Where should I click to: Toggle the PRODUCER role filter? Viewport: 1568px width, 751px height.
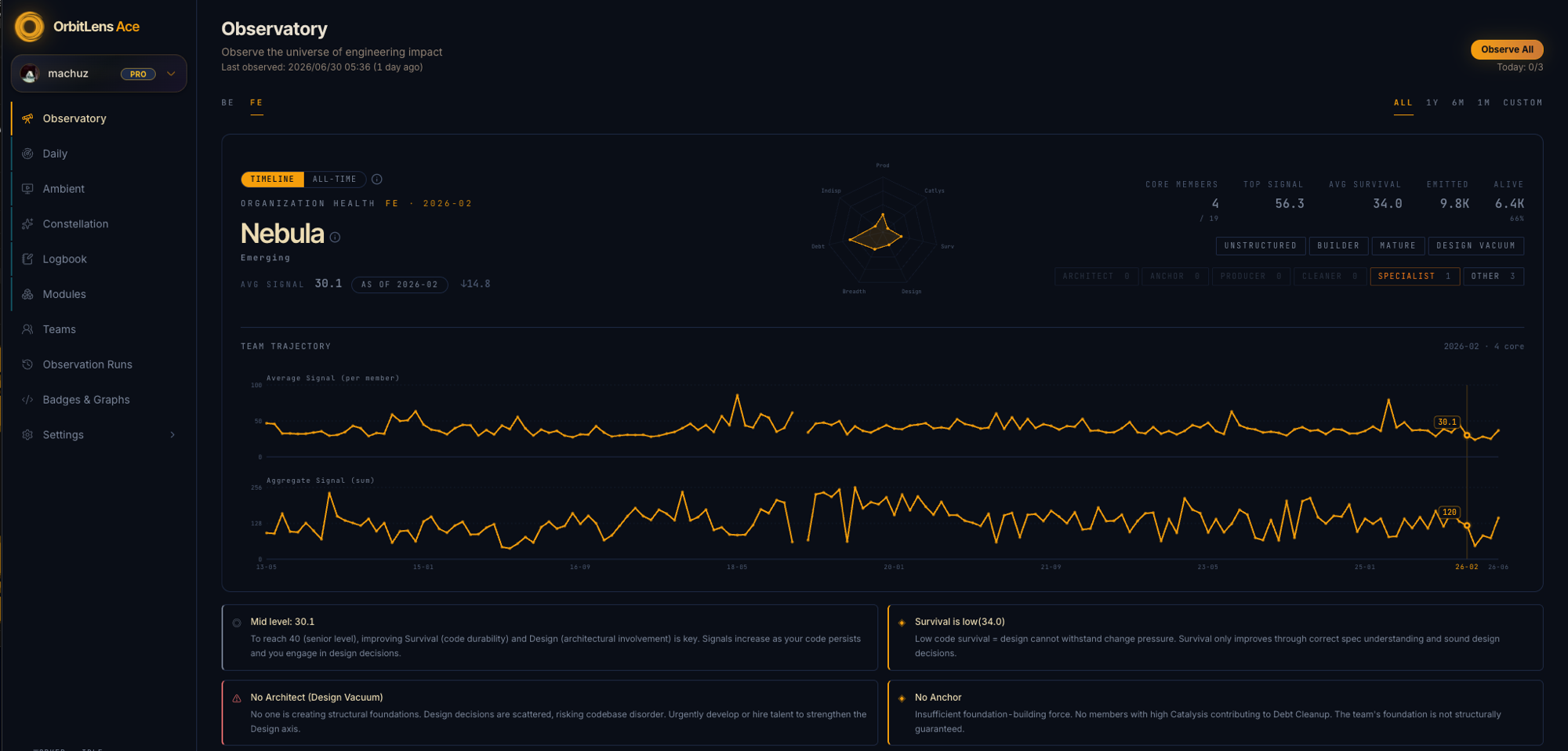[1251, 276]
